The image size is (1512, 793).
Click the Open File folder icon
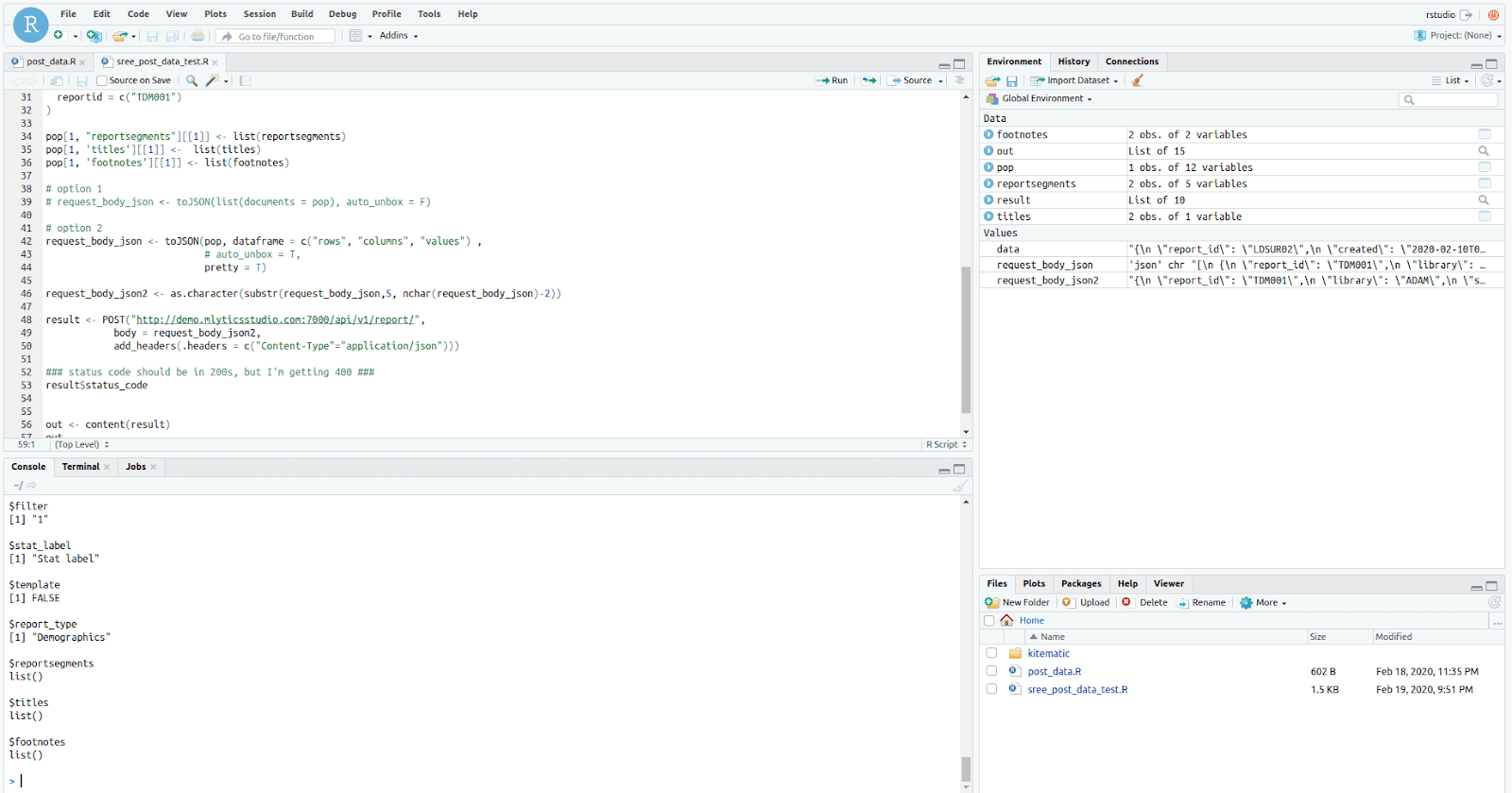(x=120, y=36)
